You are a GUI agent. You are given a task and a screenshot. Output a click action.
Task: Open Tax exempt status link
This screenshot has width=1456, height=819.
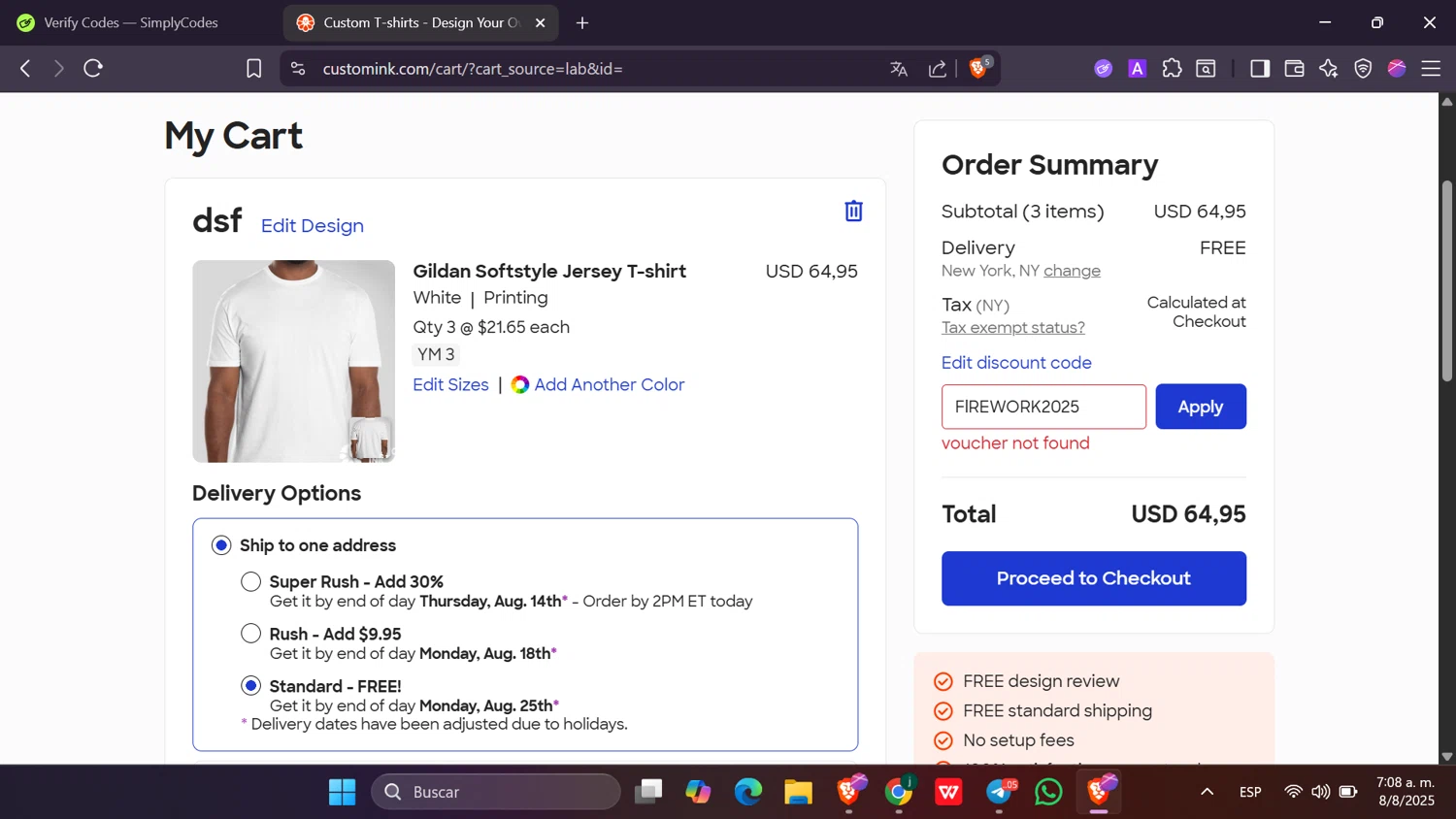click(x=1013, y=327)
